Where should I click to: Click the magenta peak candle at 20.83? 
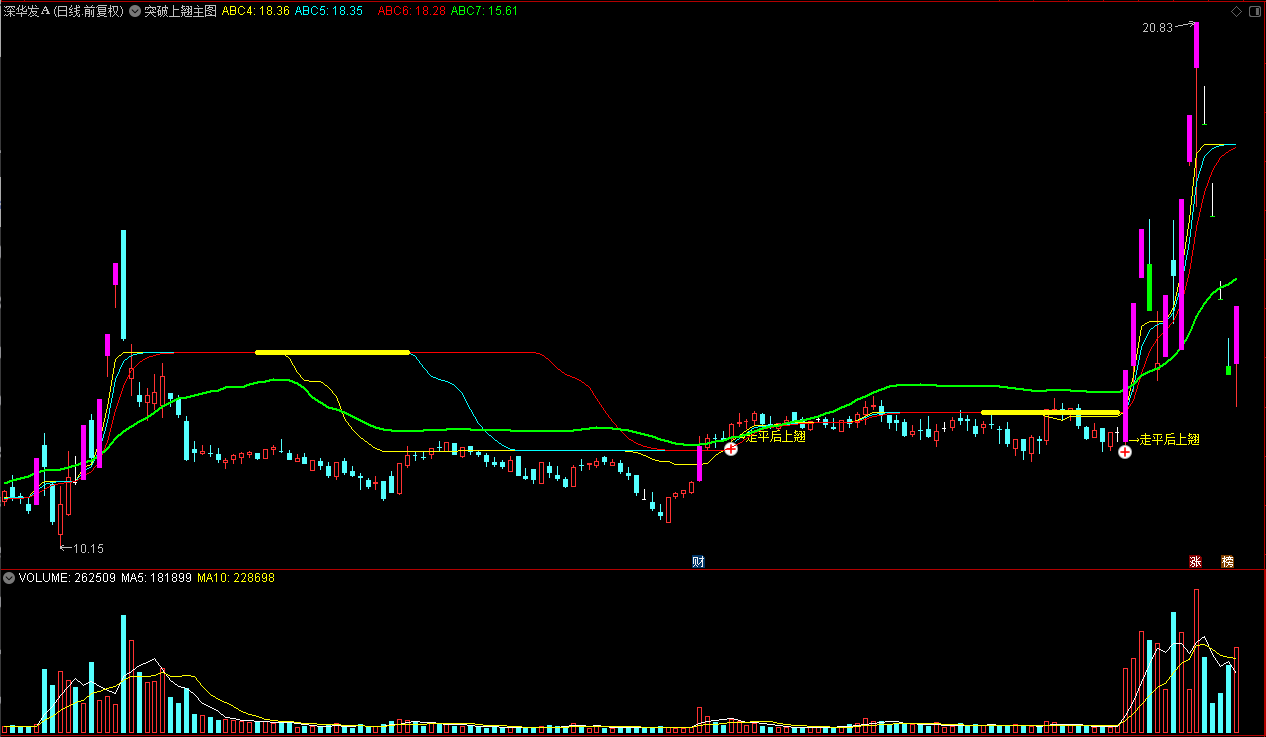[1196, 45]
